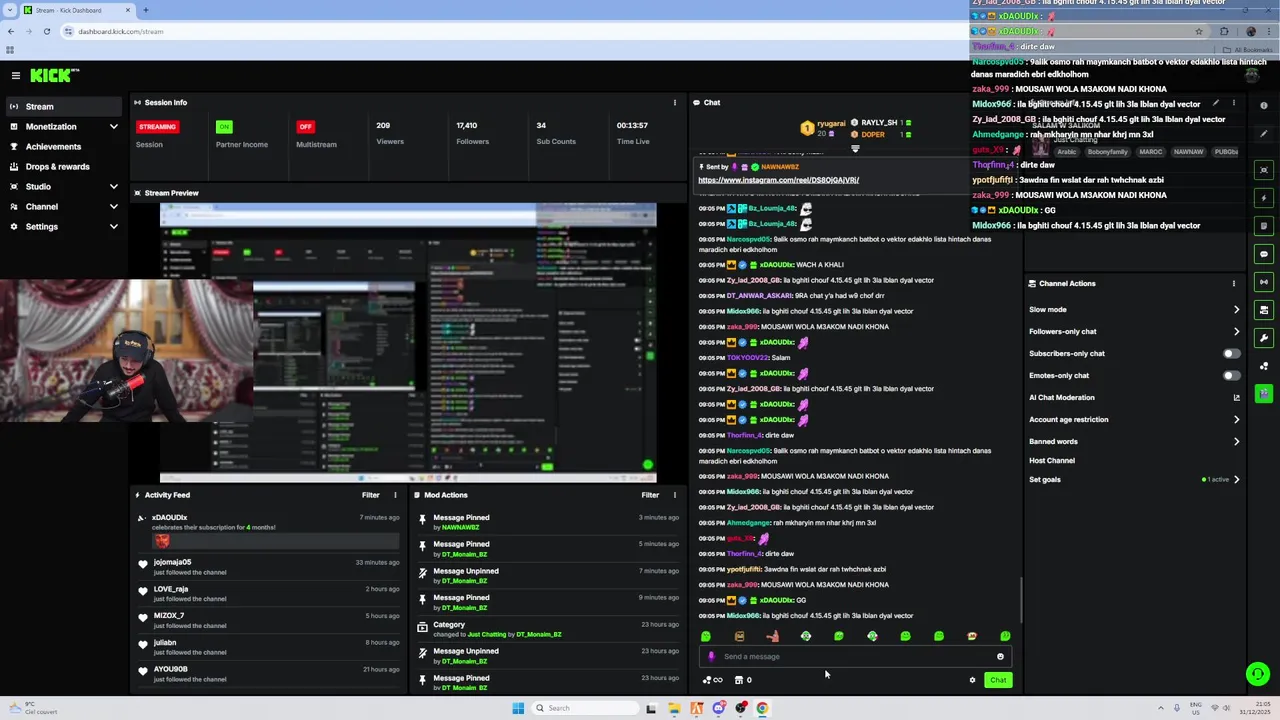Open Slow mode options arrow
The height and width of the screenshot is (720, 1280).
point(1236,310)
